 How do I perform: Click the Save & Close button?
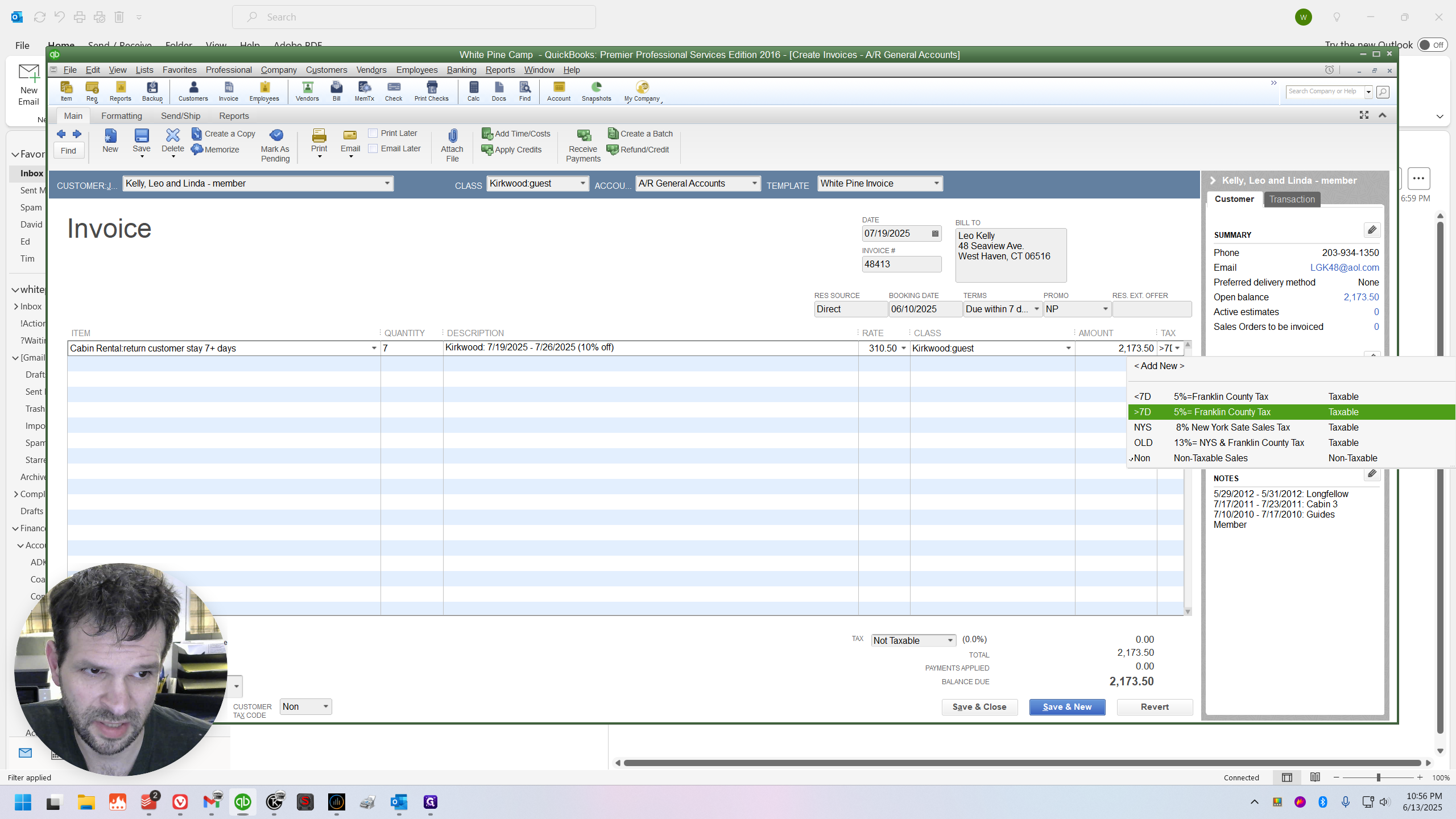[x=979, y=707]
